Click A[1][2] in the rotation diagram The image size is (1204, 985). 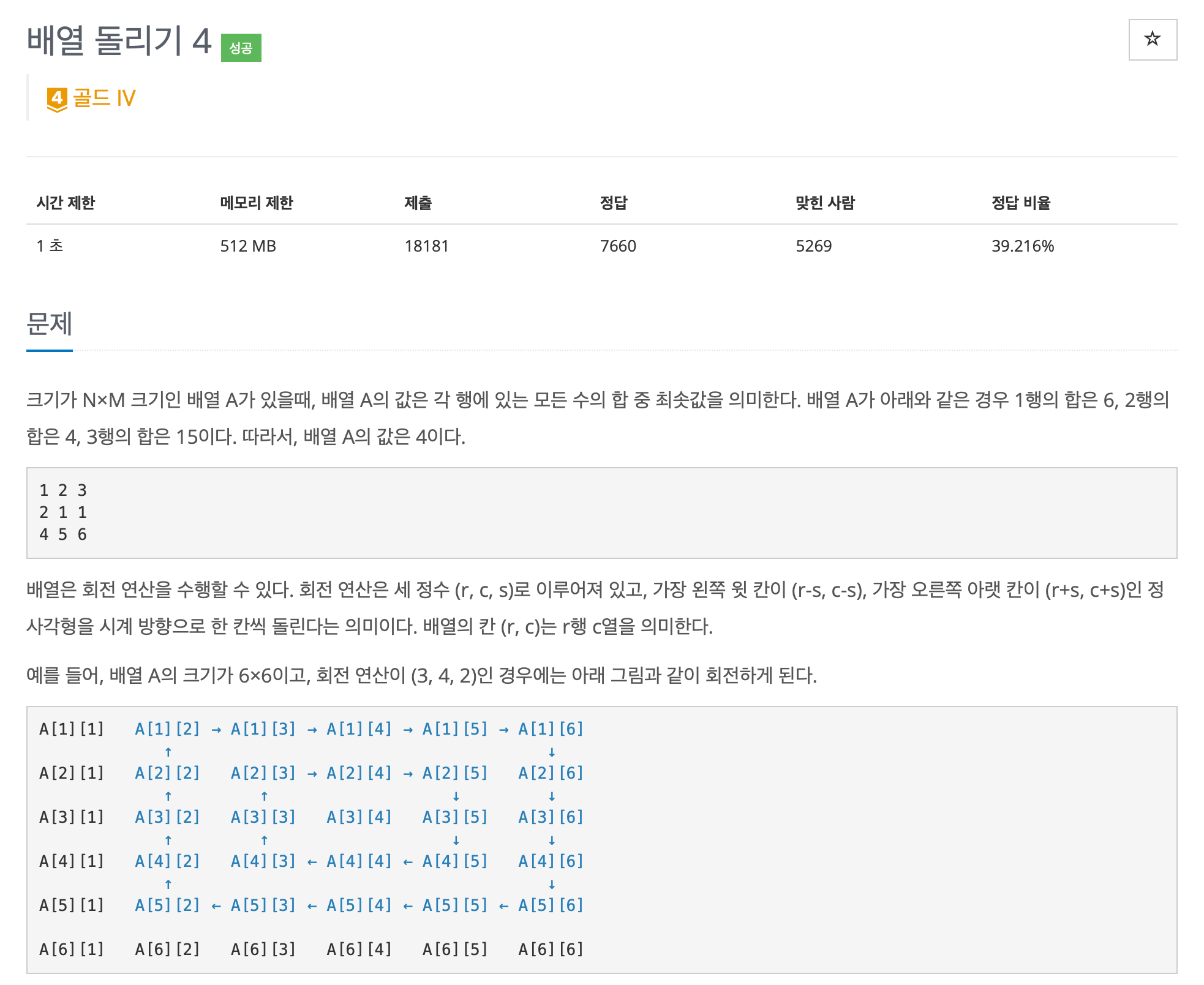point(167,728)
